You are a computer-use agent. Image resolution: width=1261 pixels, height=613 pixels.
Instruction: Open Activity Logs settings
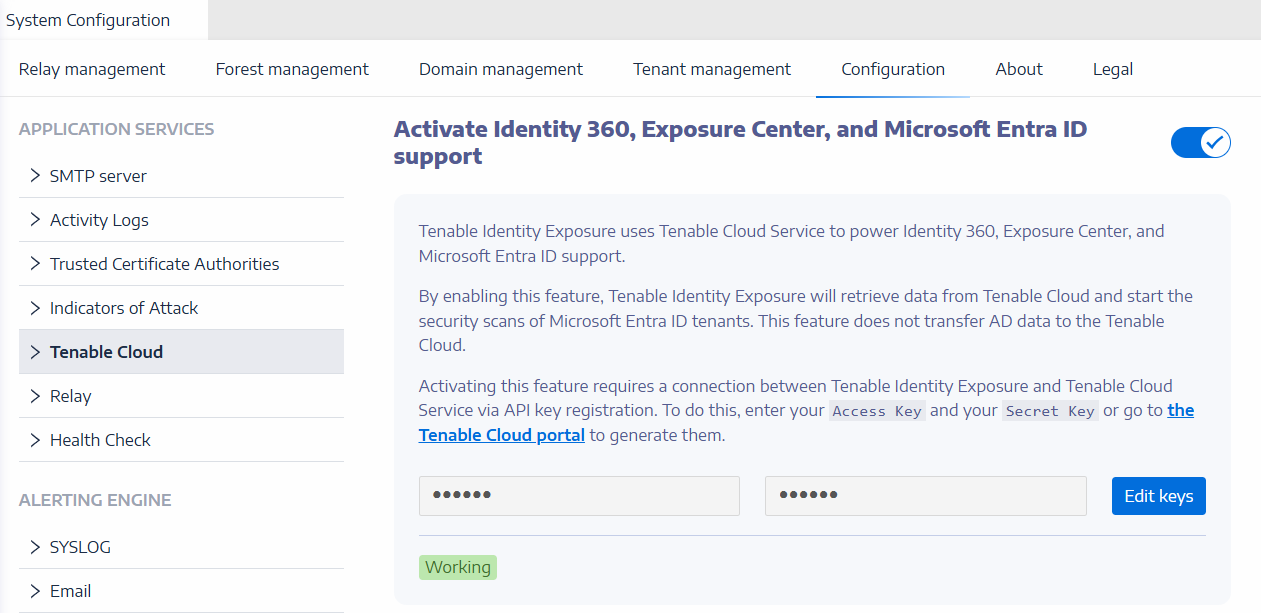click(181, 220)
